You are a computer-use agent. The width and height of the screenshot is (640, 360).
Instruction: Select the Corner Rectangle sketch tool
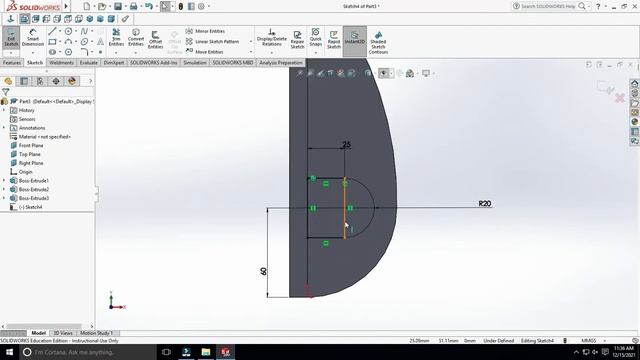point(52,42)
